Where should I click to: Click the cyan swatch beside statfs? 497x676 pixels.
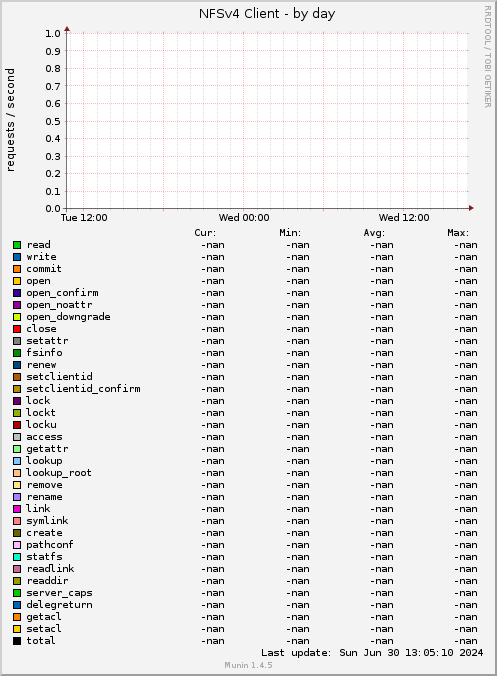pyautogui.click(x=17, y=557)
